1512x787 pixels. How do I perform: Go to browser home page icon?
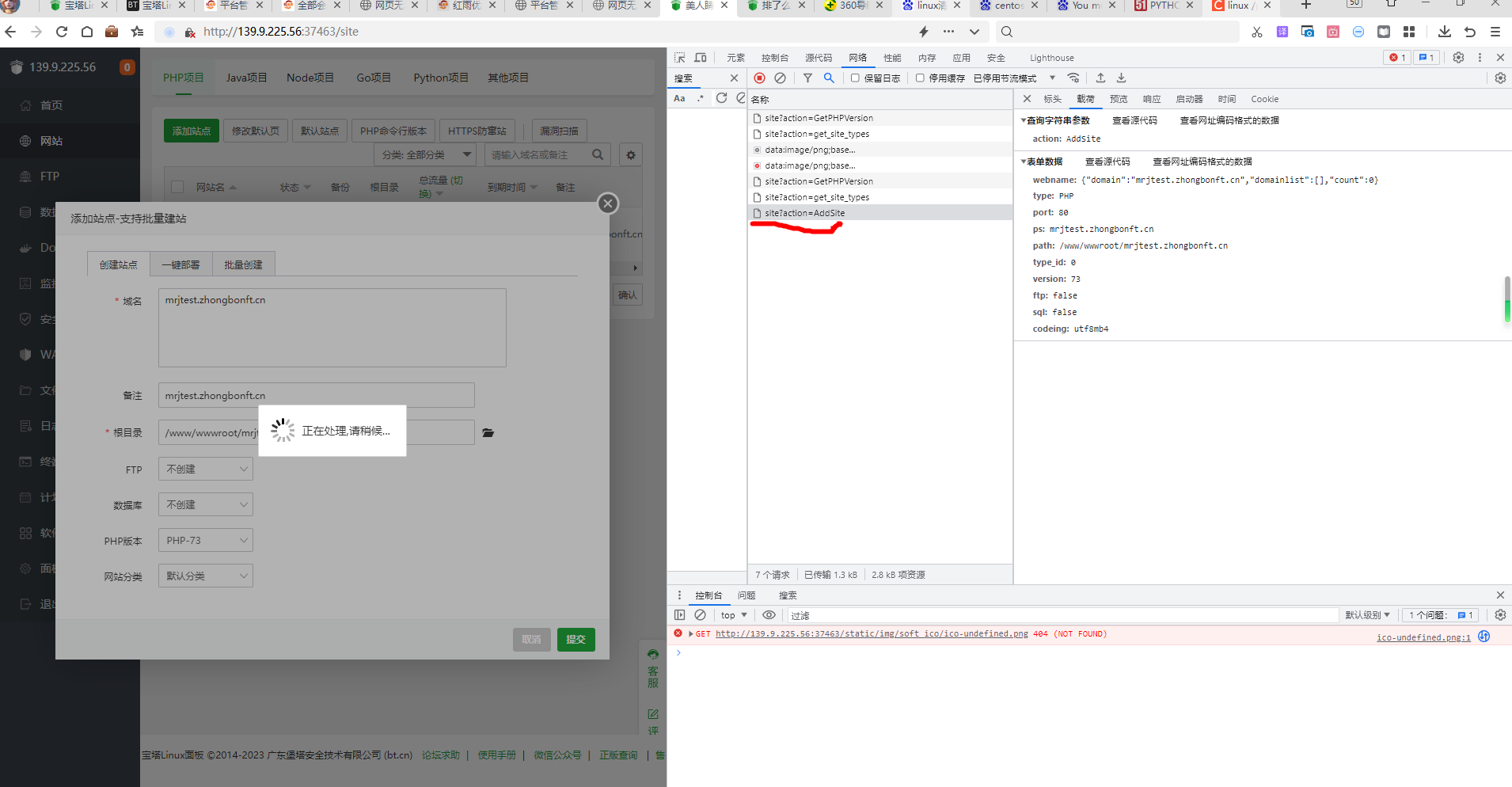tap(87, 32)
